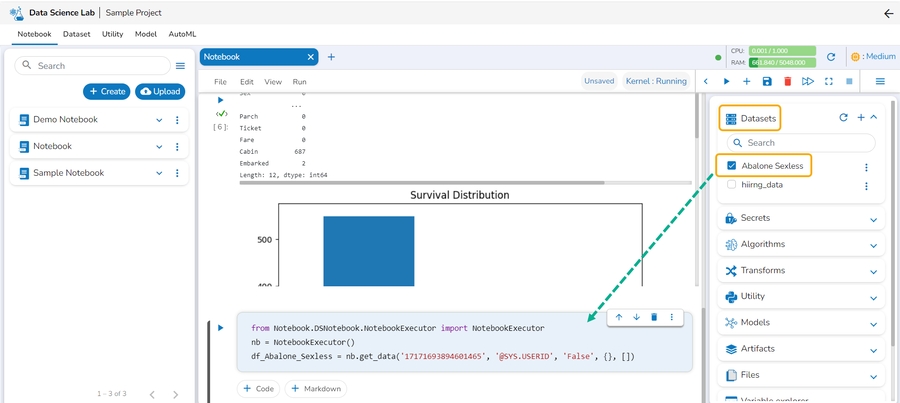
Task: Click the fullscreen toggle icon in the toolbar
Action: [828, 81]
